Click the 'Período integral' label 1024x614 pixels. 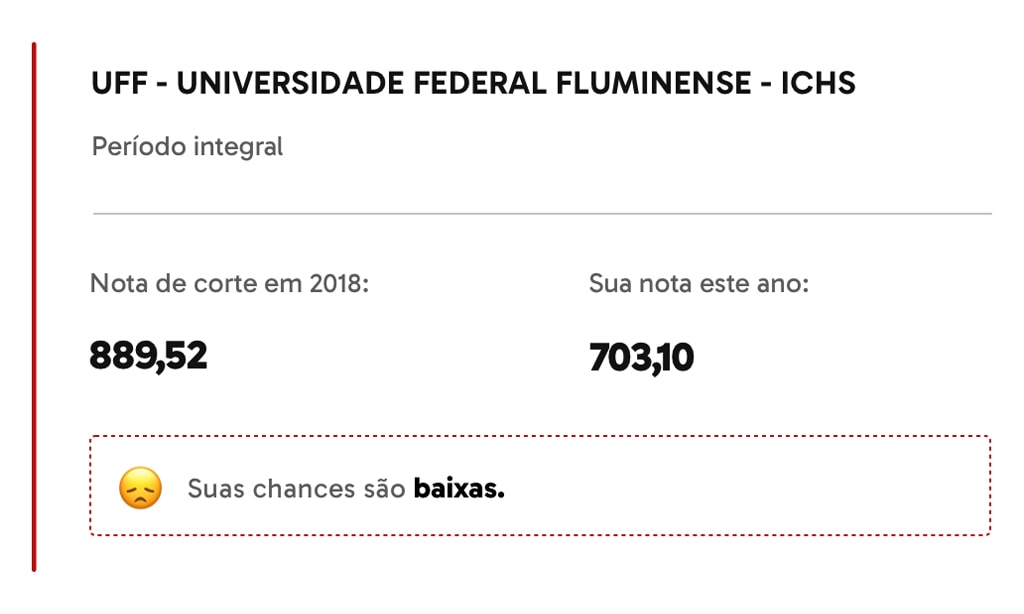point(187,147)
